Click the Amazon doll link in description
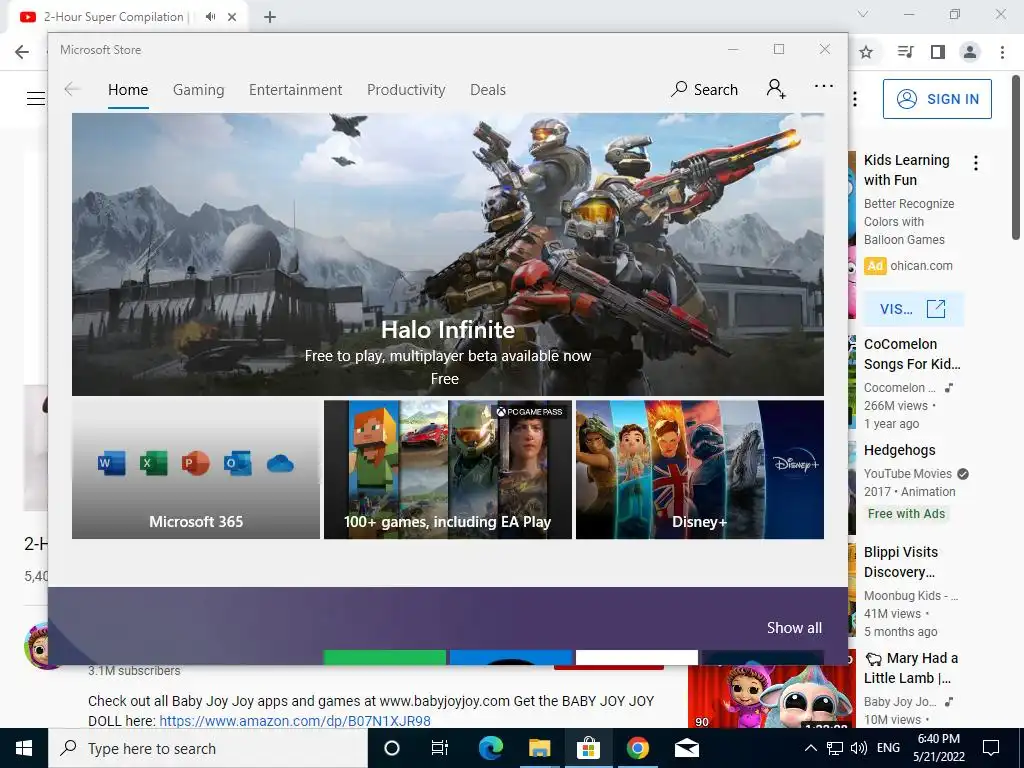1024x768 pixels. 295,721
